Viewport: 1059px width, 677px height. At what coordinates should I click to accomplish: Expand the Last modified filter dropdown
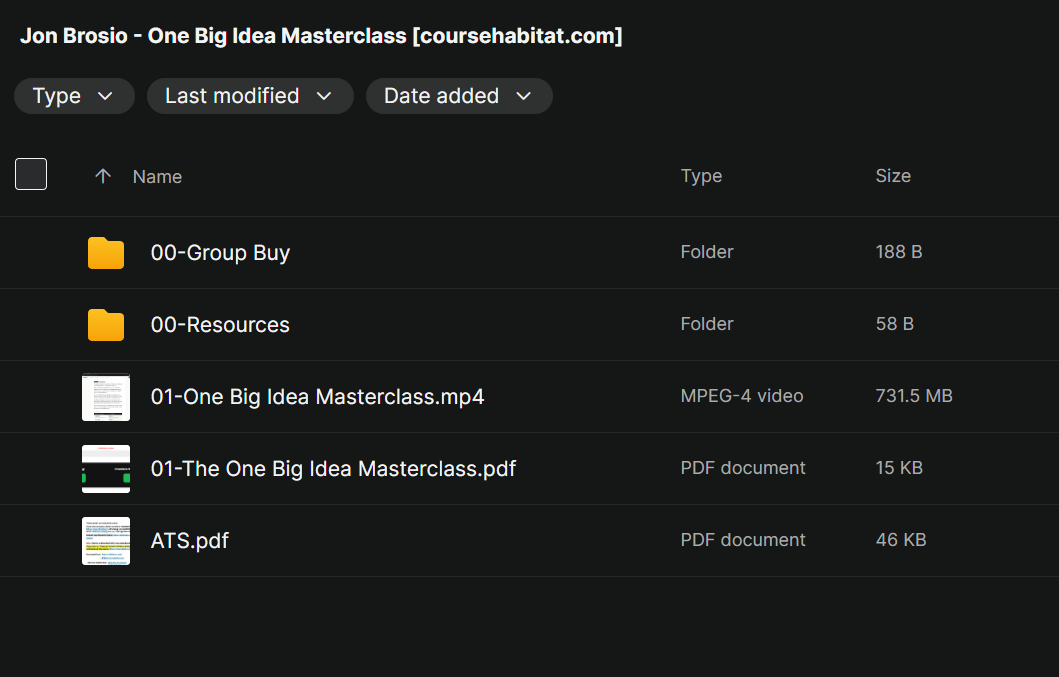(250, 96)
